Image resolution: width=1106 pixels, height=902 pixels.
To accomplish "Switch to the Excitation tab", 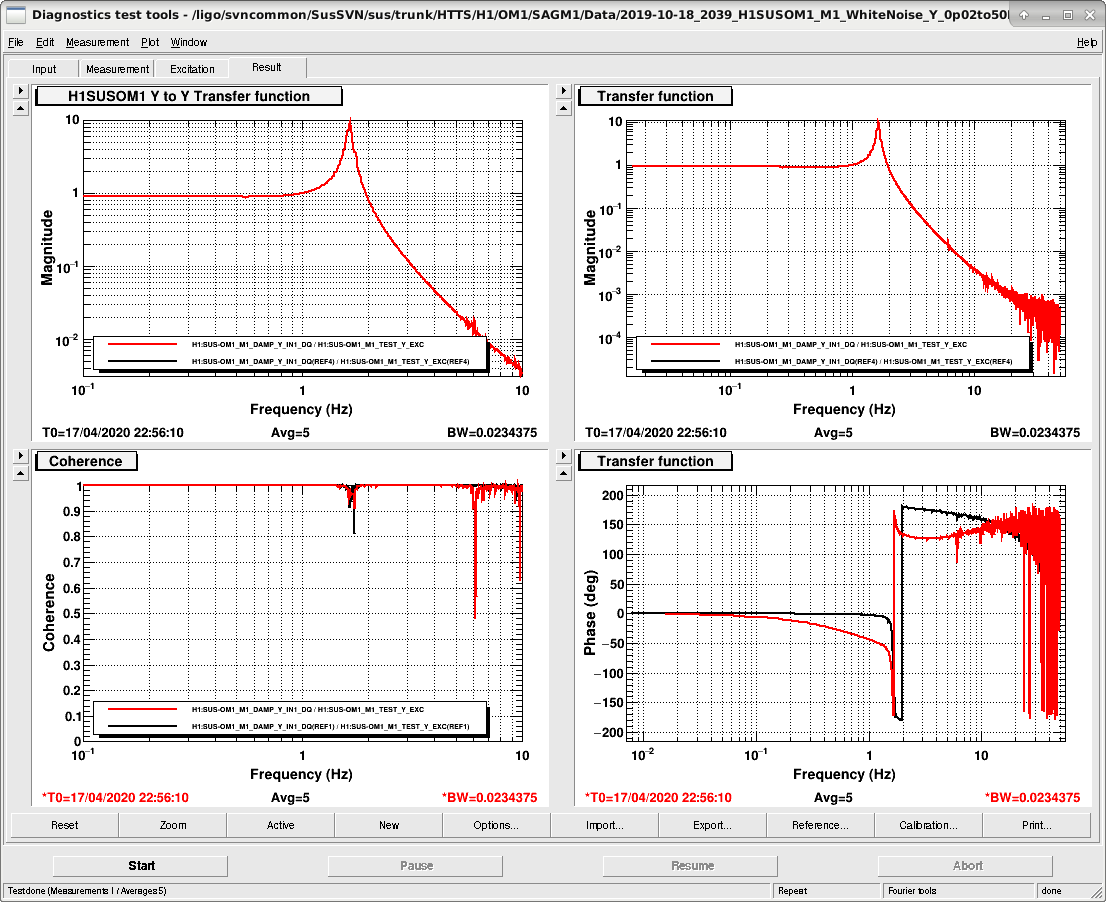I will 192,68.
